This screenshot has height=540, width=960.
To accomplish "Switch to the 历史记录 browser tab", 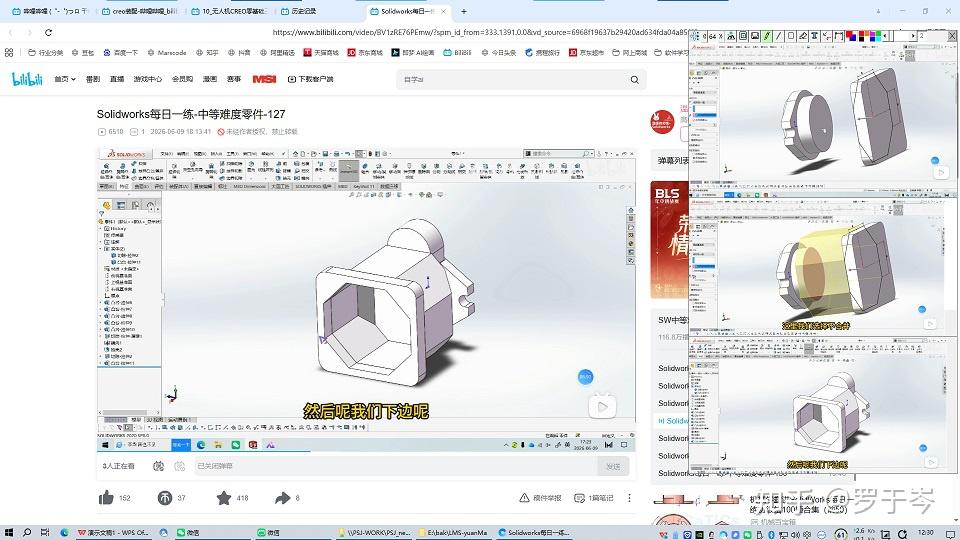I will (298, 11).
